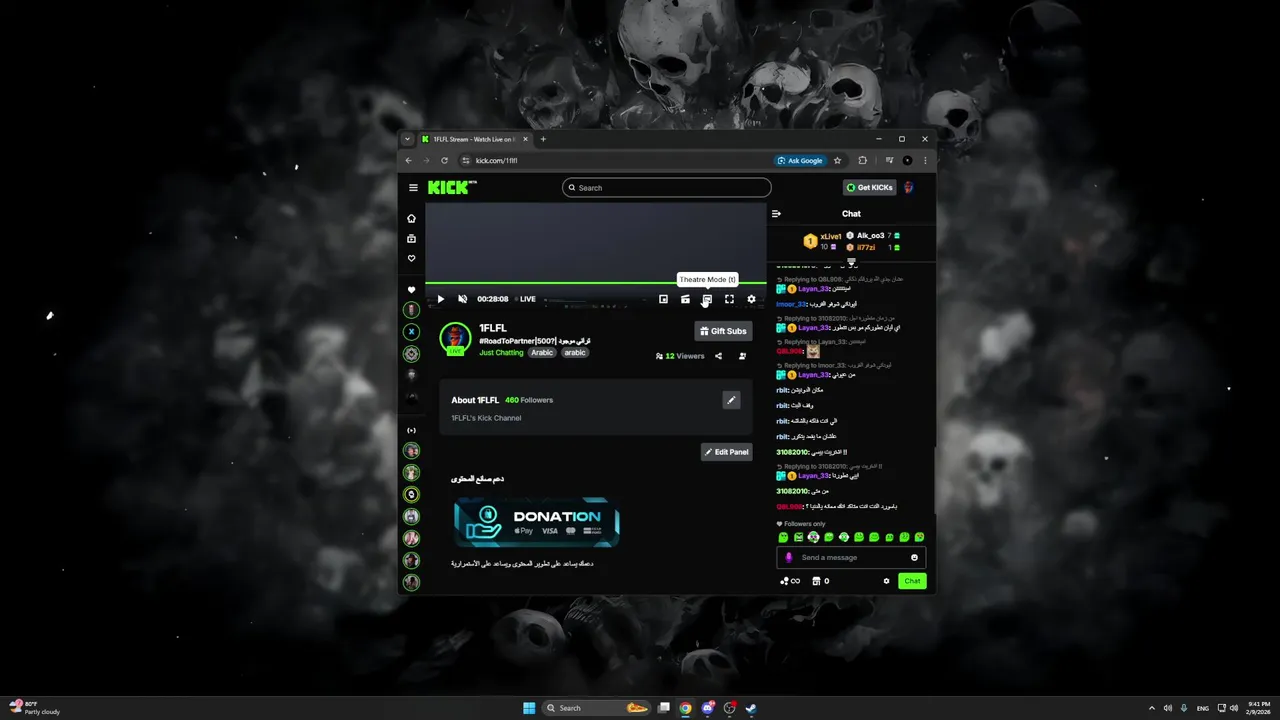The image size is (1280, 720).
Task: Click solid heart icon in Kick sidebar
Action: point(411,290)
